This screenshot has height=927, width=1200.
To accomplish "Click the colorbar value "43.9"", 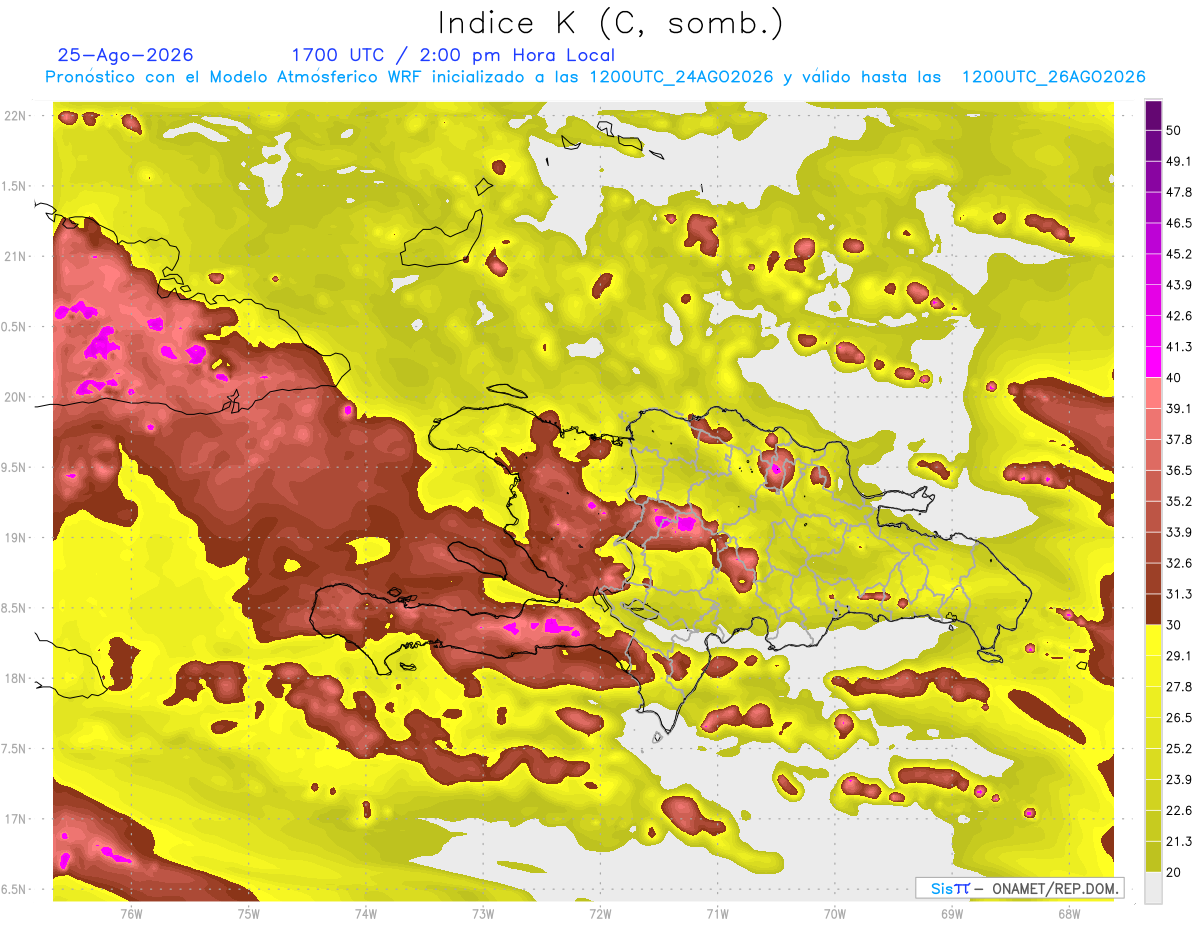I will pyautogui.click(x=1179, y=286).
